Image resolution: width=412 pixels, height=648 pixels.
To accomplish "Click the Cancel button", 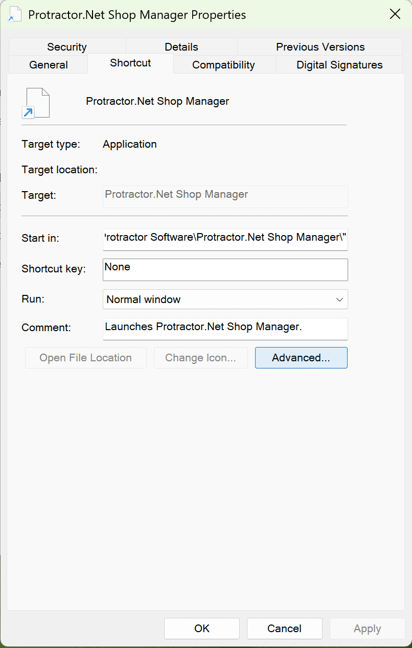I will [x=284, y=629].
